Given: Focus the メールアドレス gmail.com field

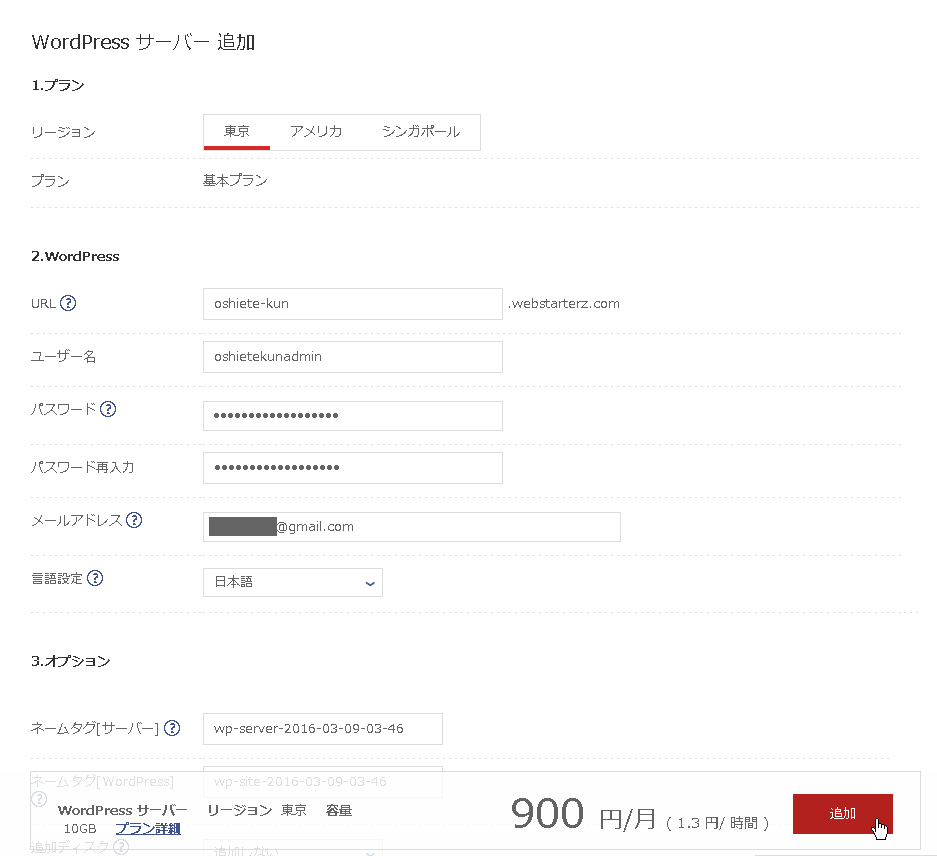Looking at the screenshot, I should (x=412, y=527).
